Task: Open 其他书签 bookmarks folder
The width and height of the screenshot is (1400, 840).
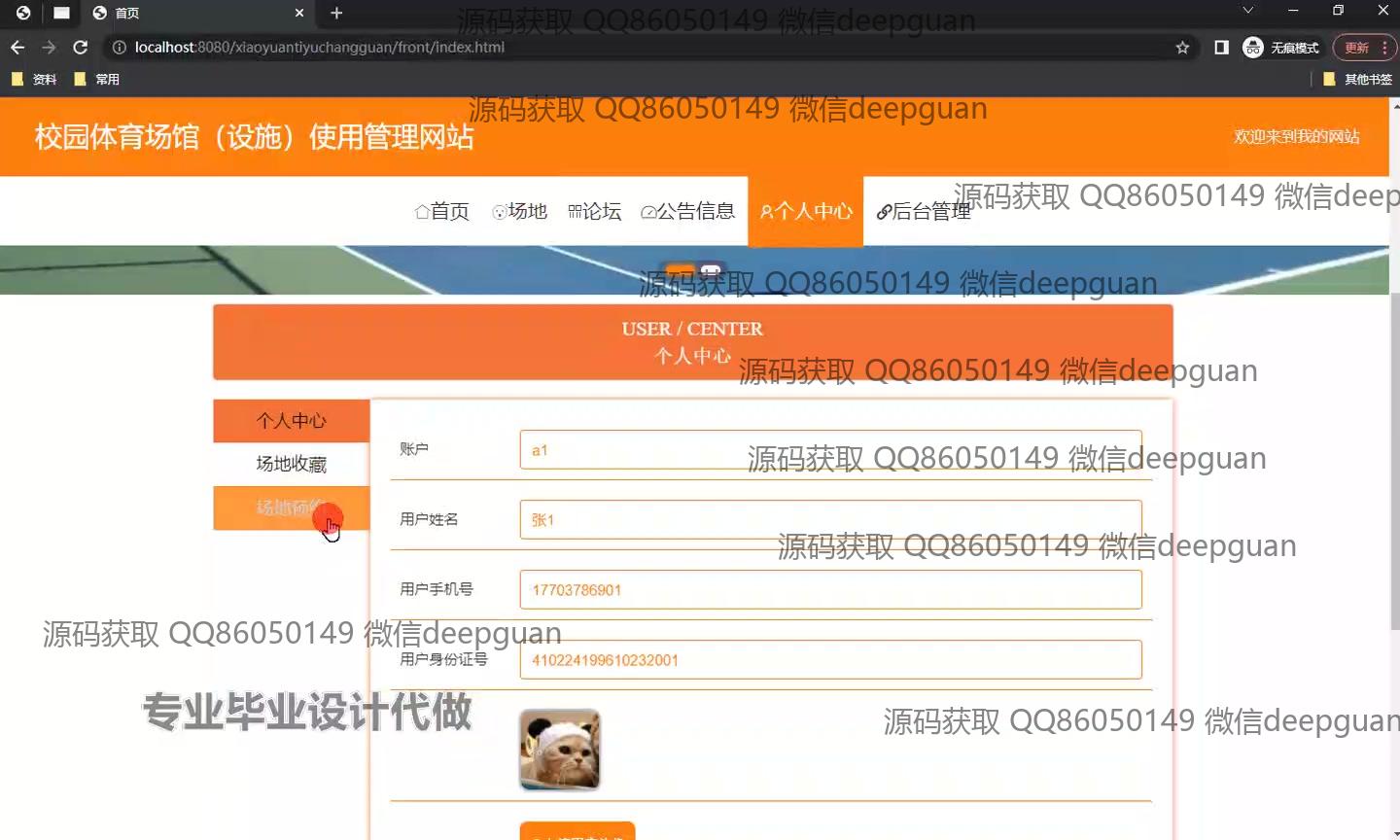Action: pyautogui.click(x=1358, y=80)
